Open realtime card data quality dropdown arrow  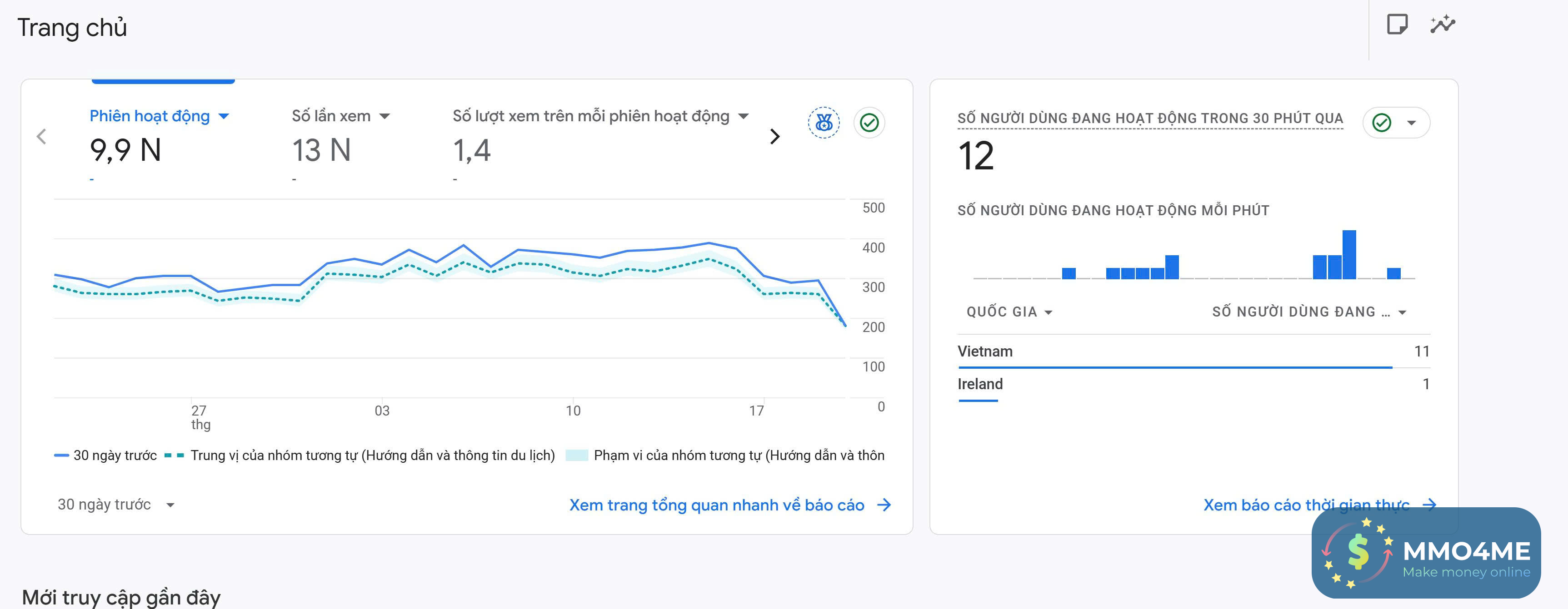[x=1411, y=123]
